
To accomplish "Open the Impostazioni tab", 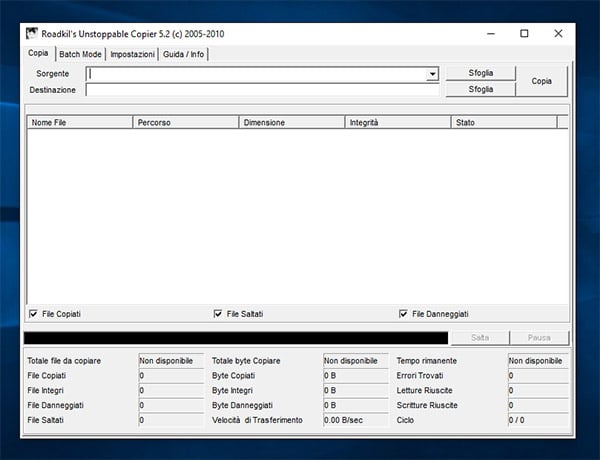I will [132, 54].
